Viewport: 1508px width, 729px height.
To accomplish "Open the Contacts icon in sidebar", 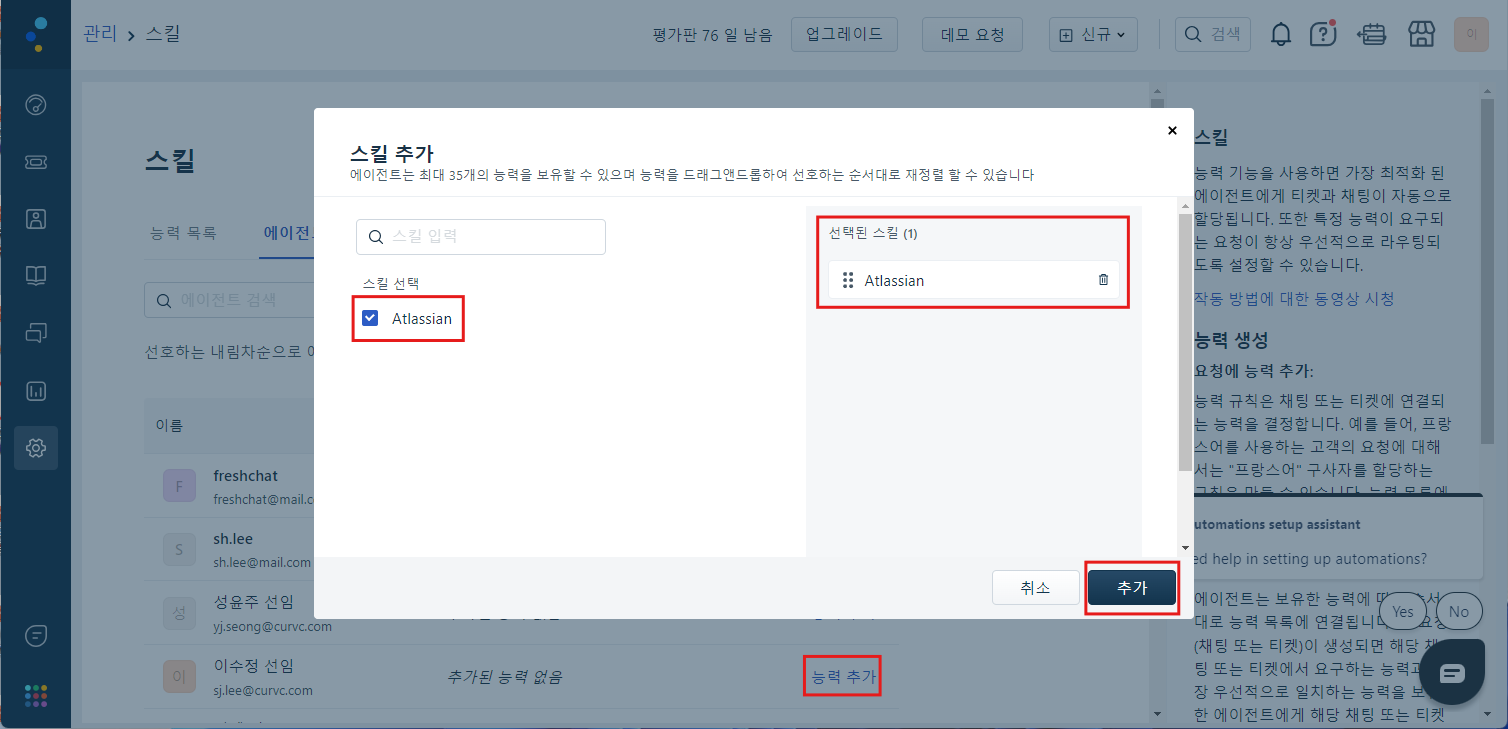I will click(x=36, y=219).
